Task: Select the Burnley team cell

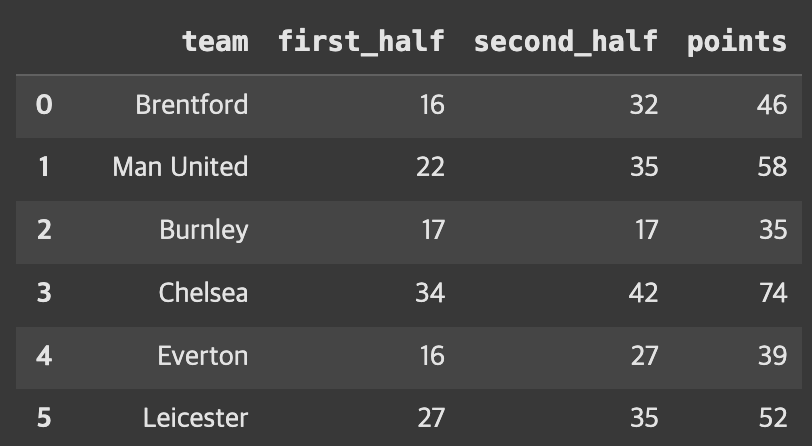Action: [204, 230]
